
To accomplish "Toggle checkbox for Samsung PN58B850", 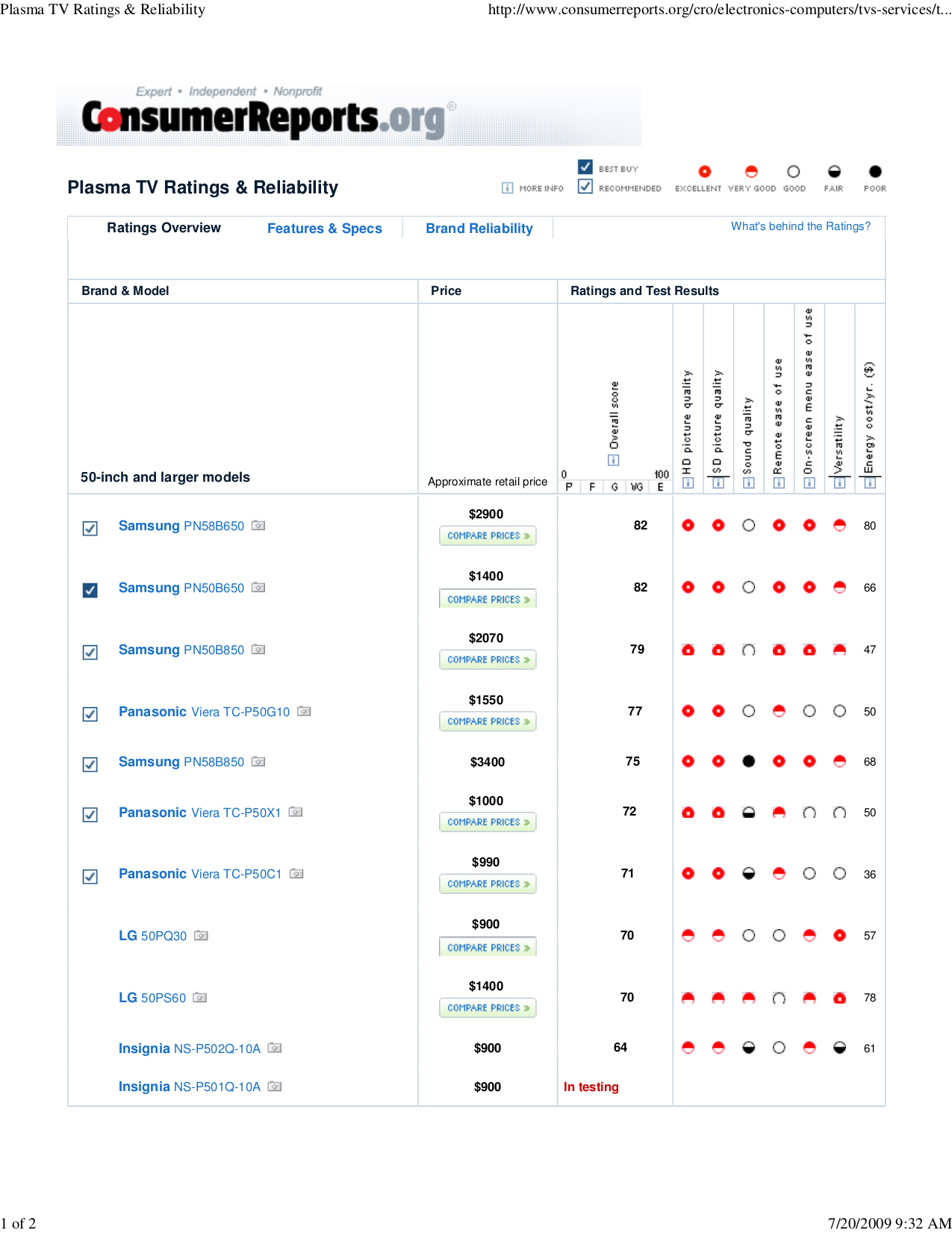I will point(90,765).
